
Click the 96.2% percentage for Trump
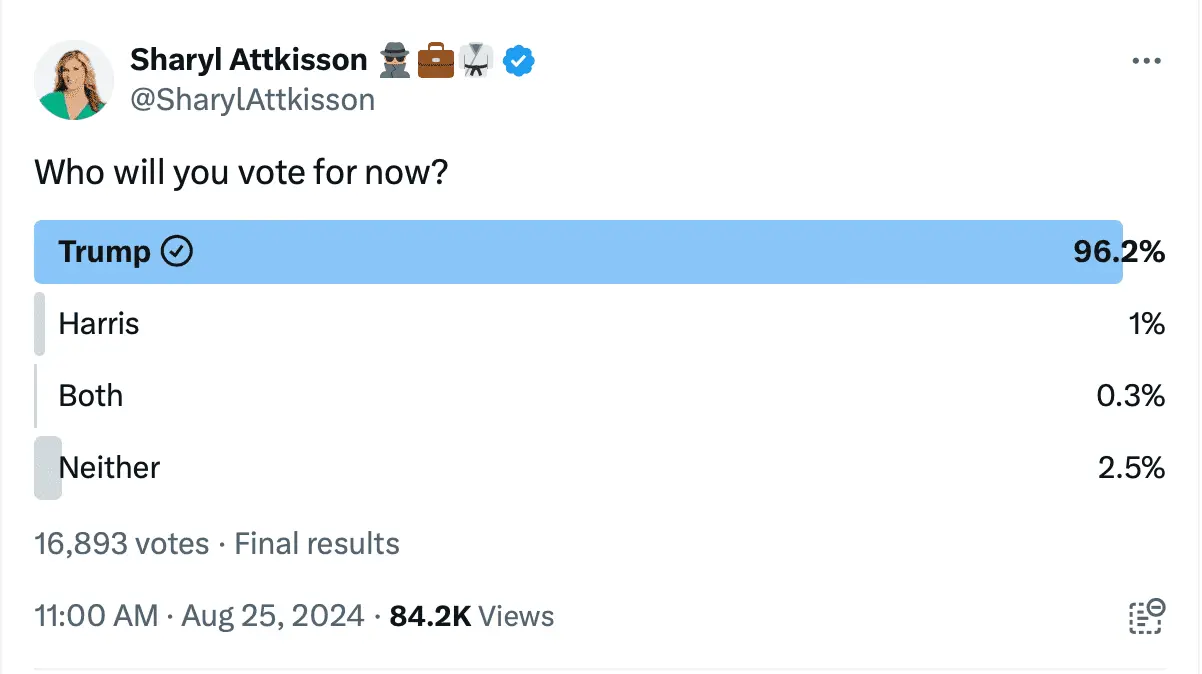[1119, 252]
